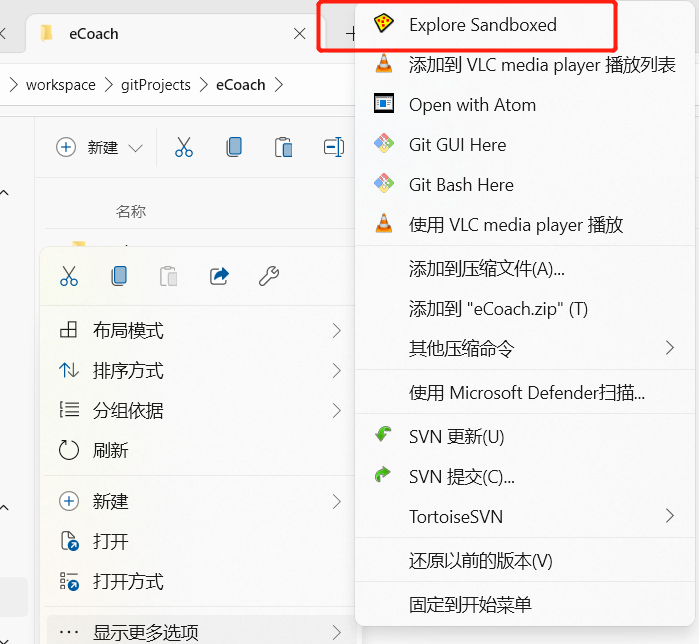Image resolution: width=699 pixels, height=644 pixels.
Task: Click workspace in the breadcrumb path
Action: (61, 85)
